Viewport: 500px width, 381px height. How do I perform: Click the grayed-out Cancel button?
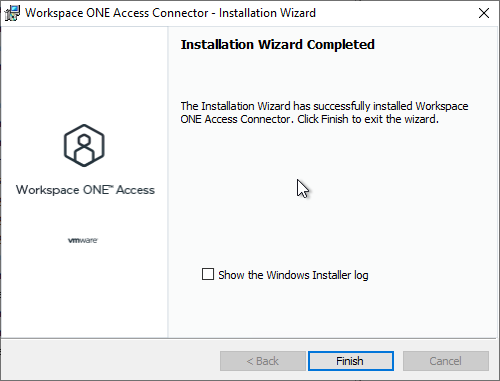point(446,361)
